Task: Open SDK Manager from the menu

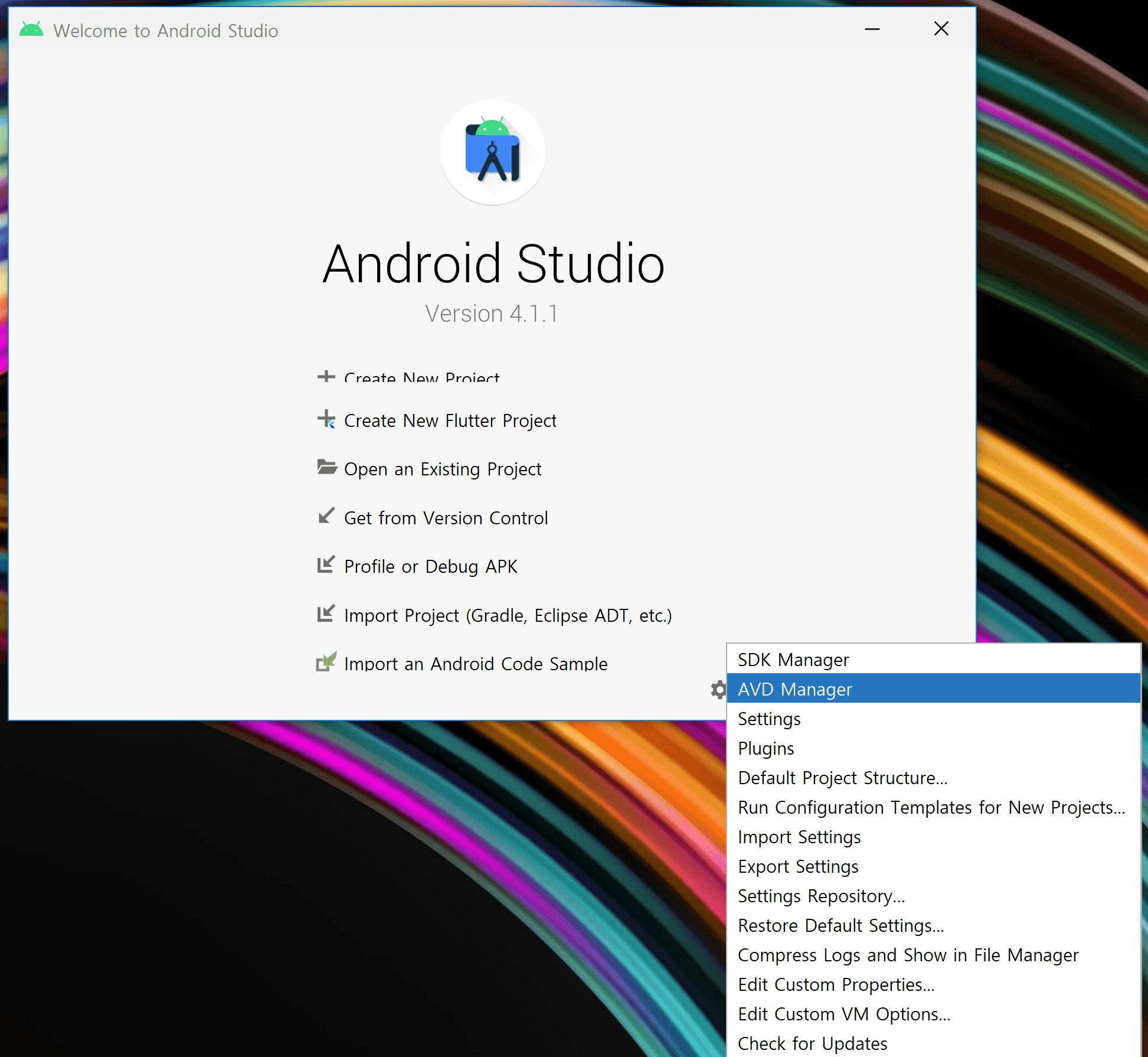Action: pyautogui.click(x=793, y=660)
